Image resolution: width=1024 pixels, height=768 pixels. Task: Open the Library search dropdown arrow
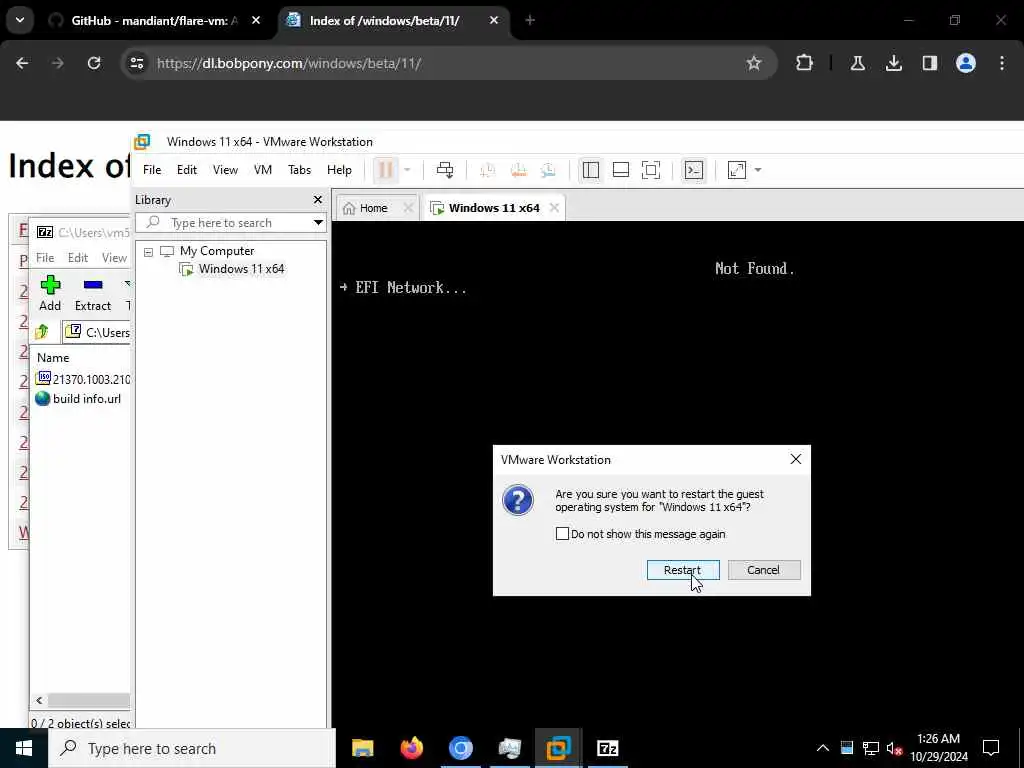[318, 223]
